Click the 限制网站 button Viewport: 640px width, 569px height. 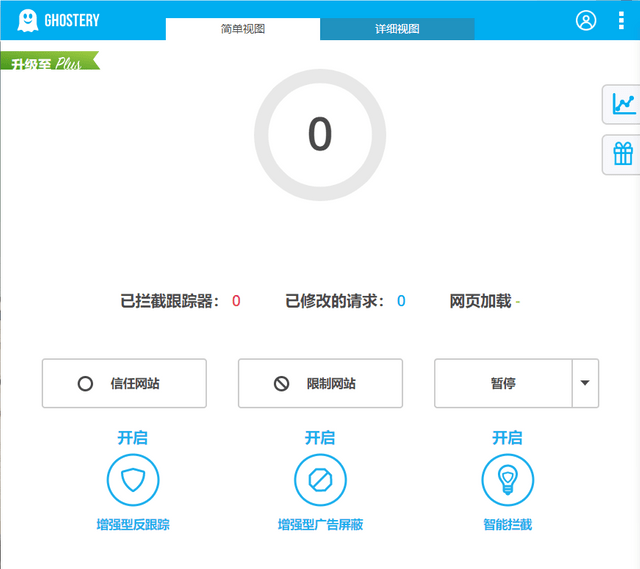click(x=320, y=383)
